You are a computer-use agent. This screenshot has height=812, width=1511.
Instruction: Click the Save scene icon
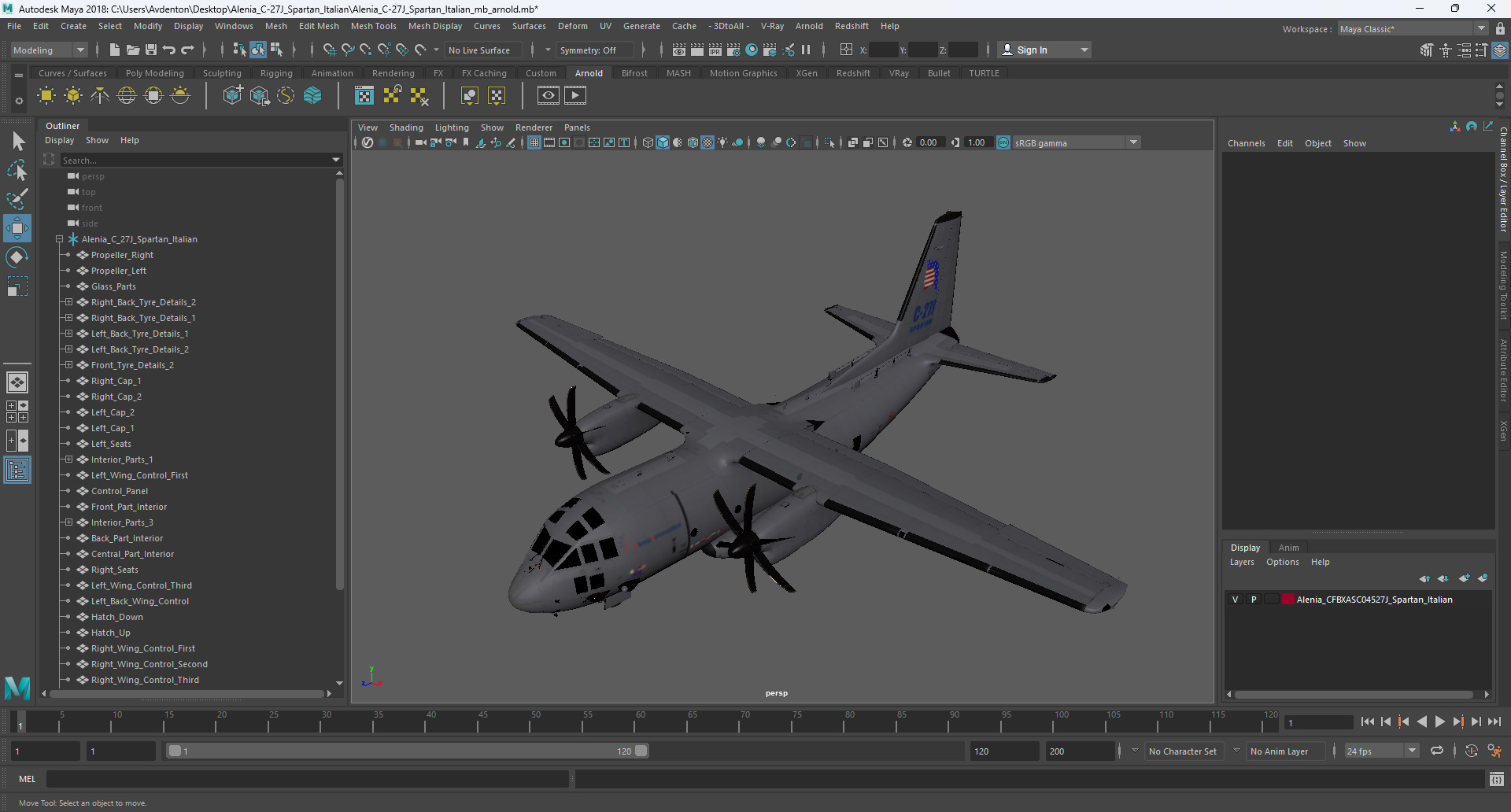(151, 50)
